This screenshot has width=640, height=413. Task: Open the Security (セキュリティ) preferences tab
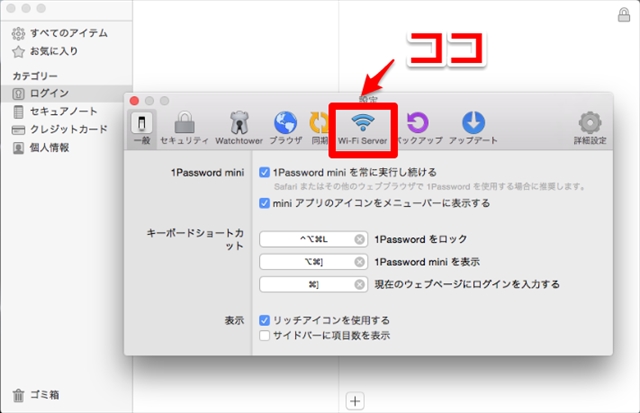pos(184,129)
